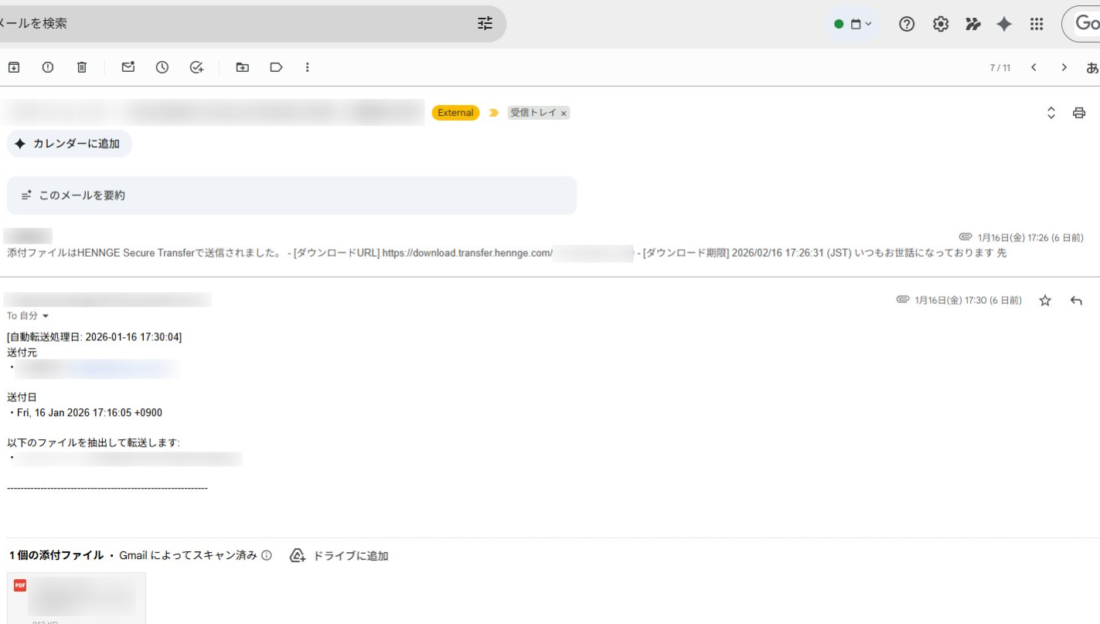This screenshot has width=1100, height=624.
Task: Delete this email with the trash icon
Action: tap(81, 67)
